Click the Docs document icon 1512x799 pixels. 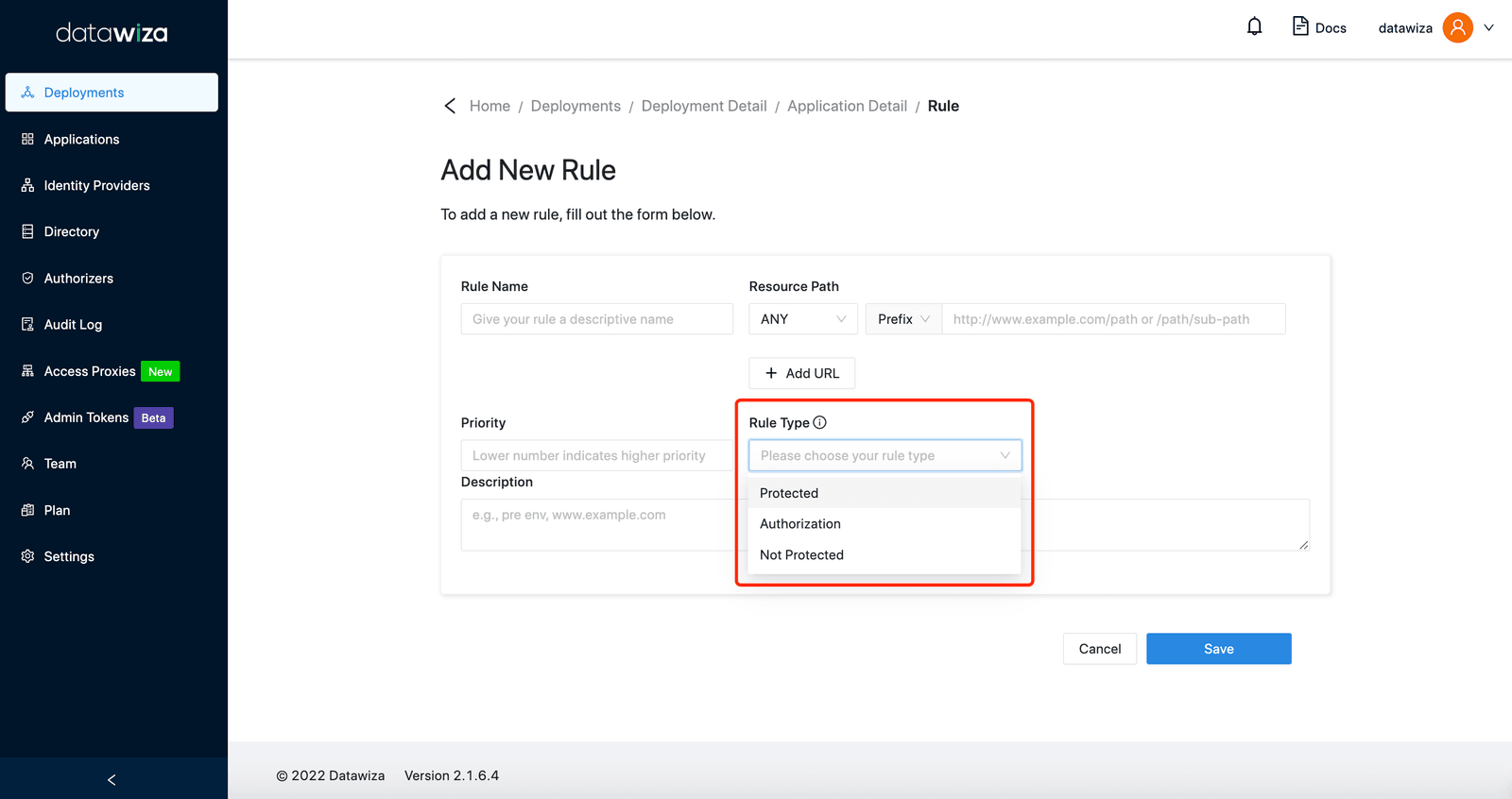1300,26
